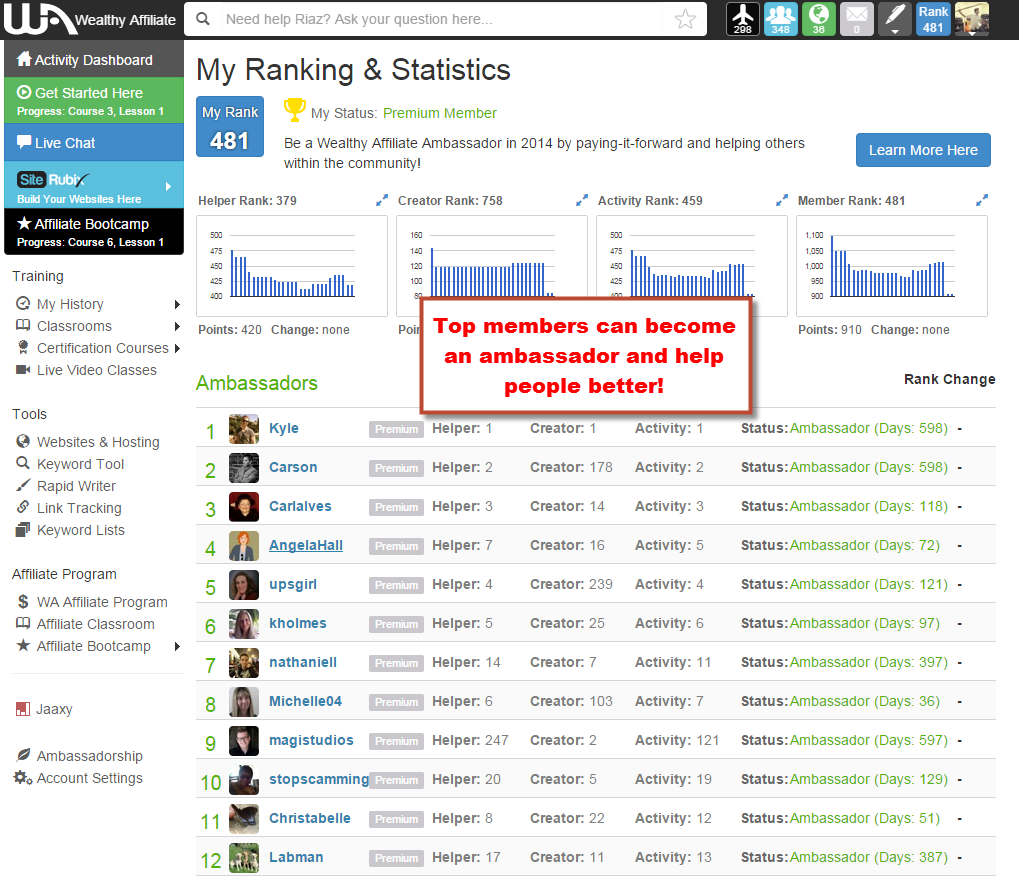Screen dimensions: 1019x876
Task: Click the Affiliate Bootcamp sidebar star icon
Action: [23, 645]
